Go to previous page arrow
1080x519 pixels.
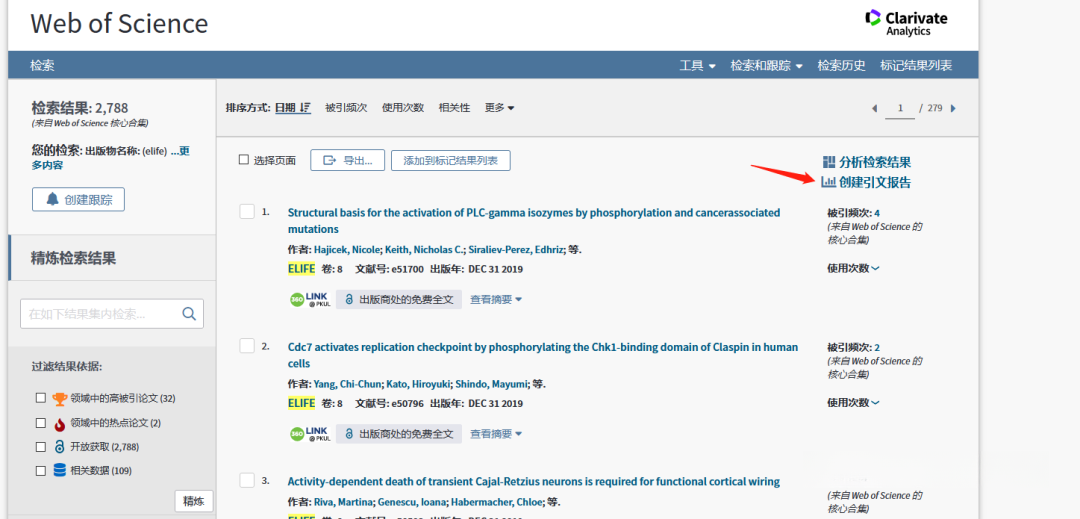(x=875, y=108)
